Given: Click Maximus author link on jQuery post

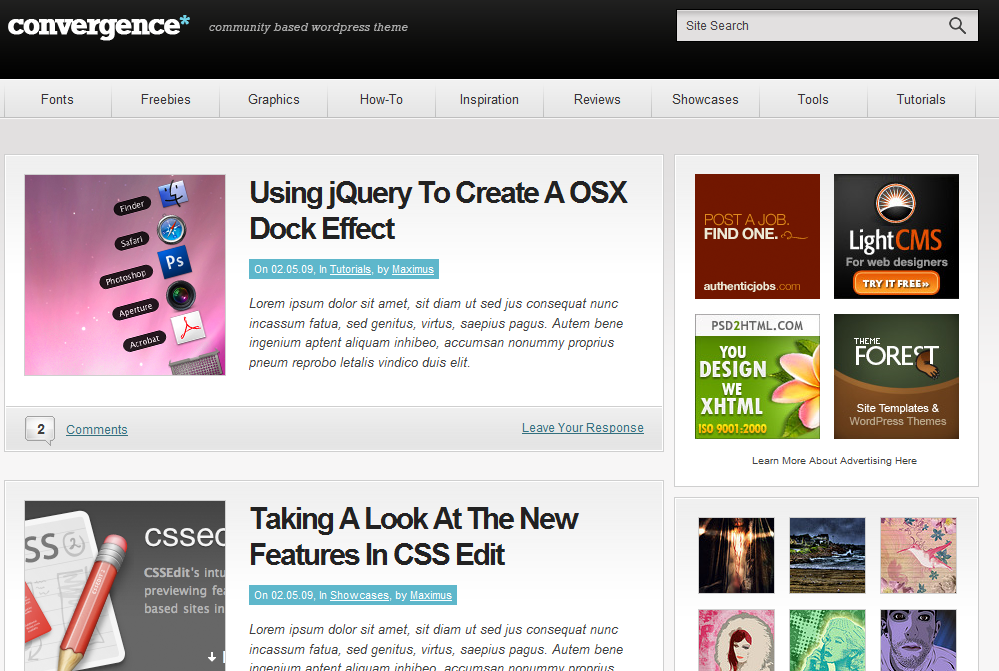Looking at the screenshot, I should click(x=413, y=270).
